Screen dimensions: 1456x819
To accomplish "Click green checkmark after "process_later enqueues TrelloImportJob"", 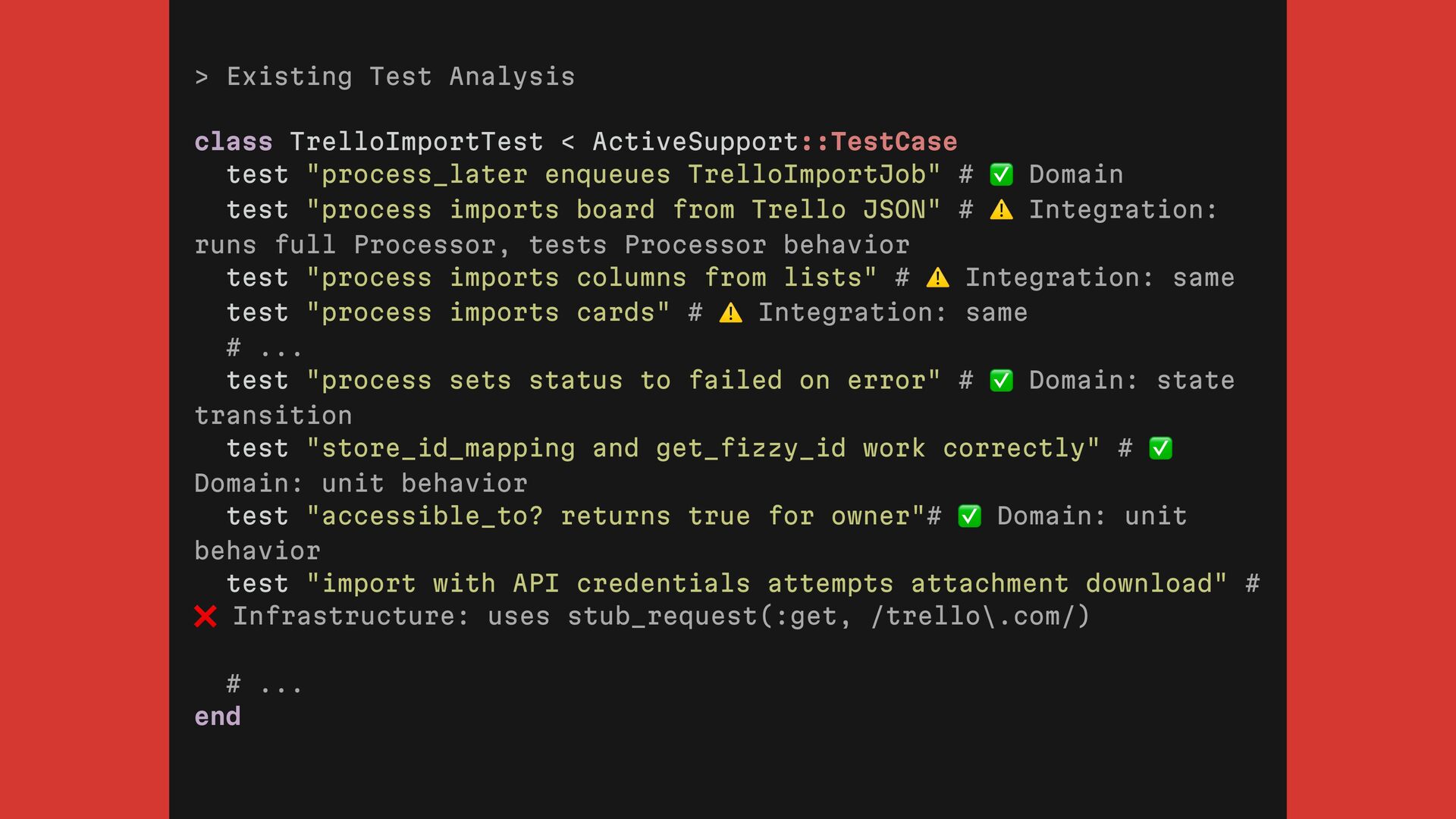I will pos(1001,175).
